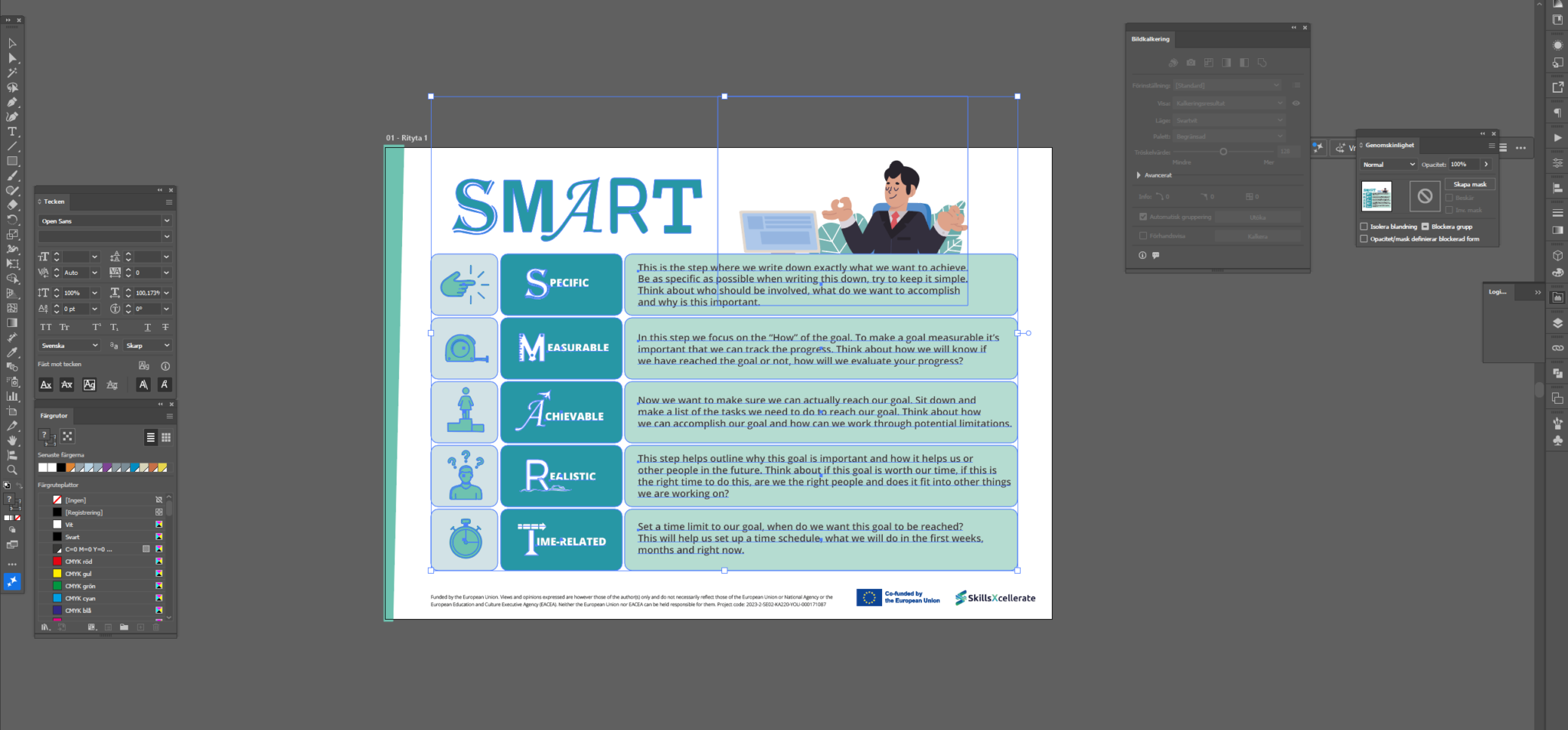Switch to the Färgrutor panel tab

tap(54, 416)
